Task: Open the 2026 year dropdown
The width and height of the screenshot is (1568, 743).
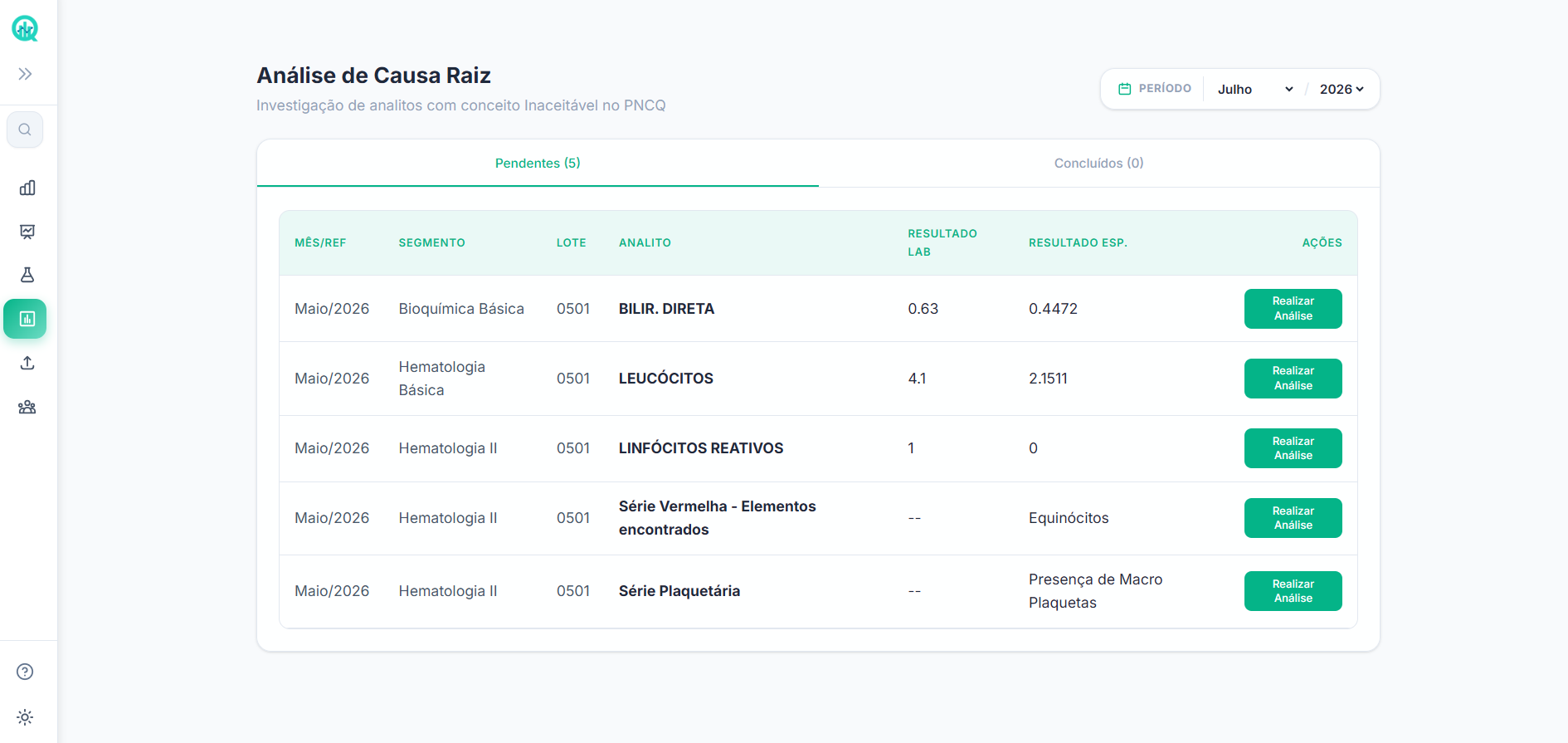Action: (x=1342, y=89)
